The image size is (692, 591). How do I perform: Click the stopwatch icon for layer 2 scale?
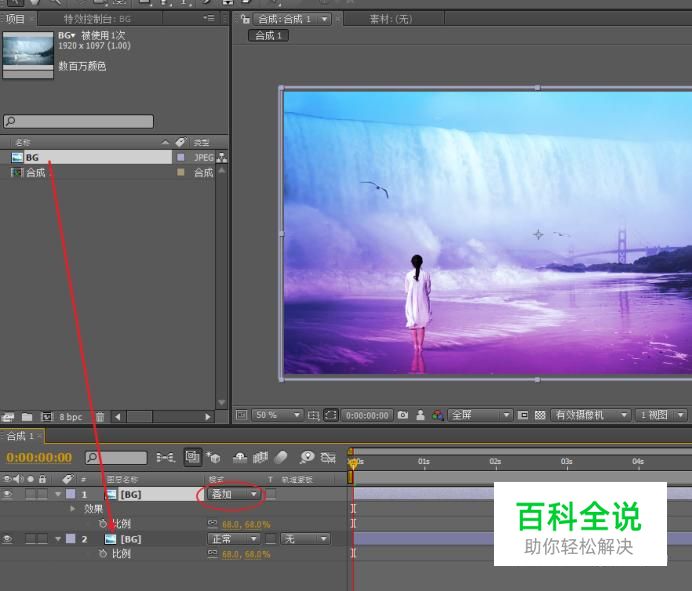pos(103,554)
